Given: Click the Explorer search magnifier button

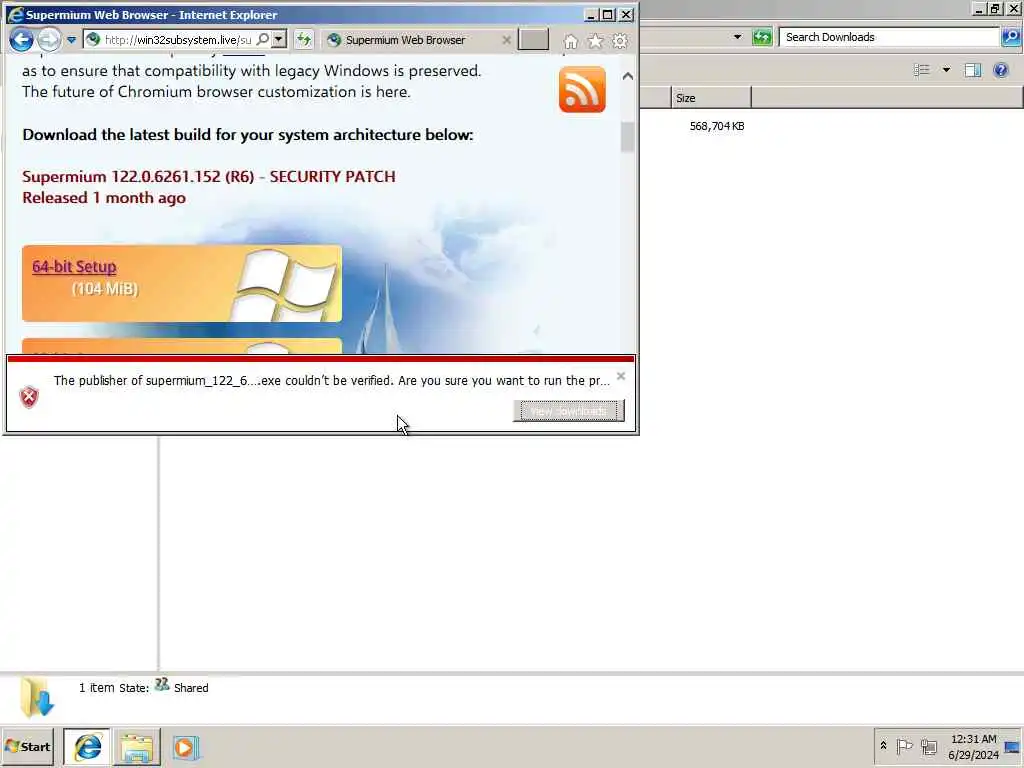Looking at the screenshot, I should tap(1011, 37).
